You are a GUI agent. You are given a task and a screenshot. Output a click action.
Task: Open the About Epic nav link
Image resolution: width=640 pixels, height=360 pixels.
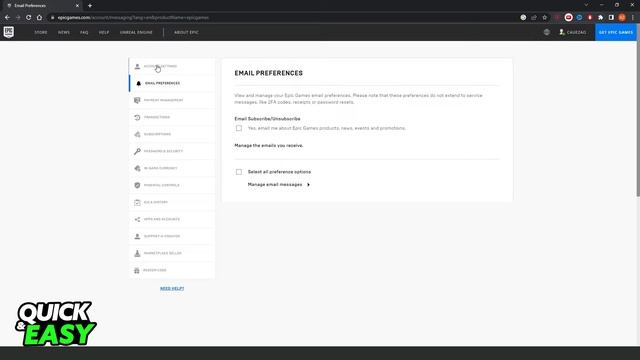pyautogui.click(x=186, y=32)
